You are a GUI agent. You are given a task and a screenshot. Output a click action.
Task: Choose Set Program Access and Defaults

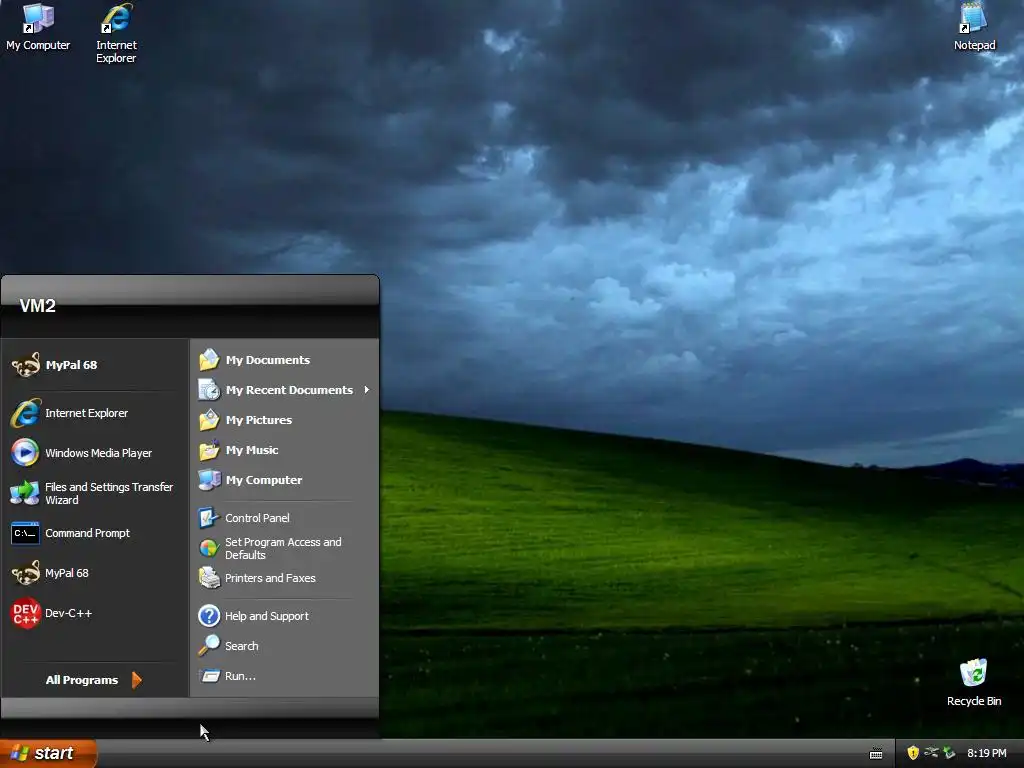[284, 549]
